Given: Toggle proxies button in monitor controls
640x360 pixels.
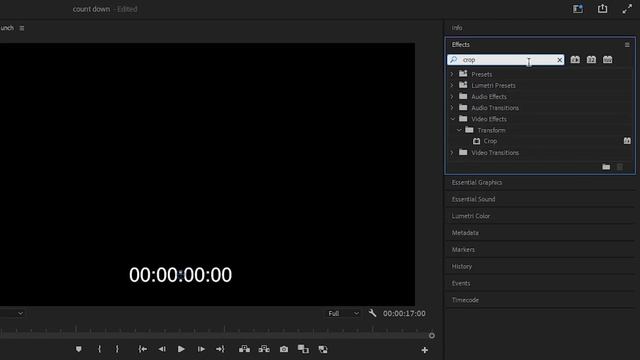Looking at the screenshot, I should [x=323, y=349].
